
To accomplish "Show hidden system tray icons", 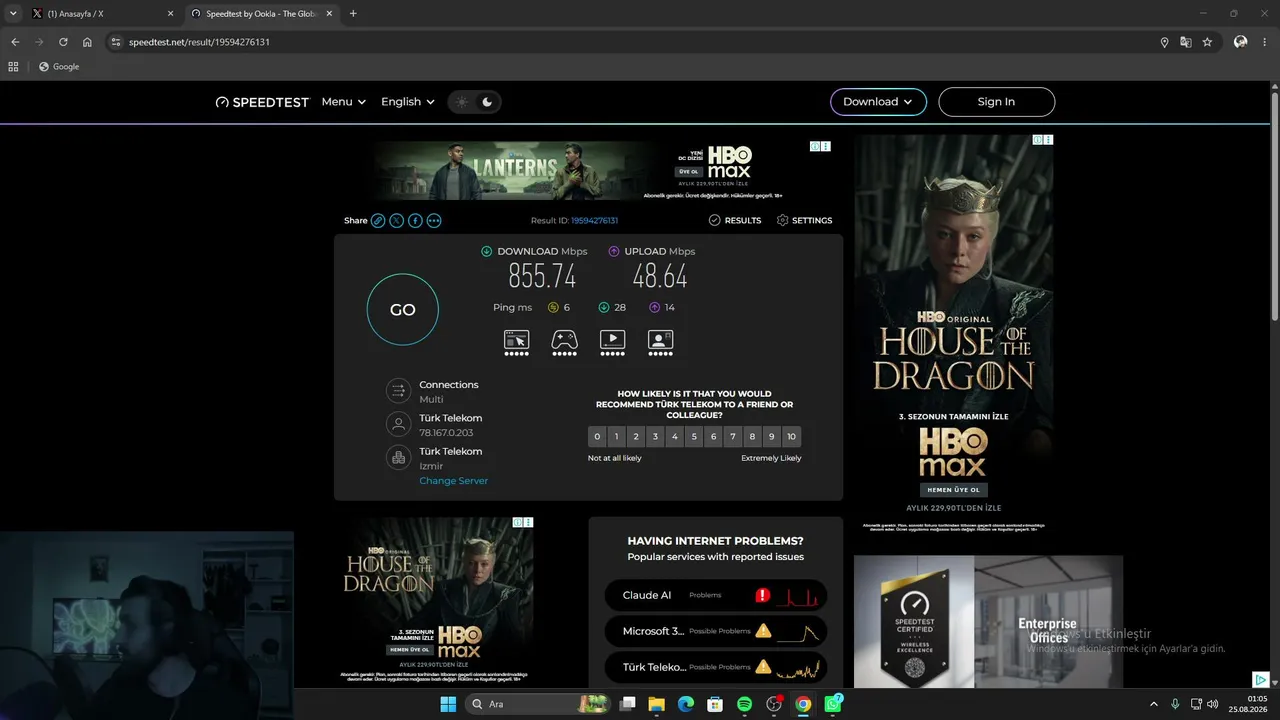I will pos(1154,704).
